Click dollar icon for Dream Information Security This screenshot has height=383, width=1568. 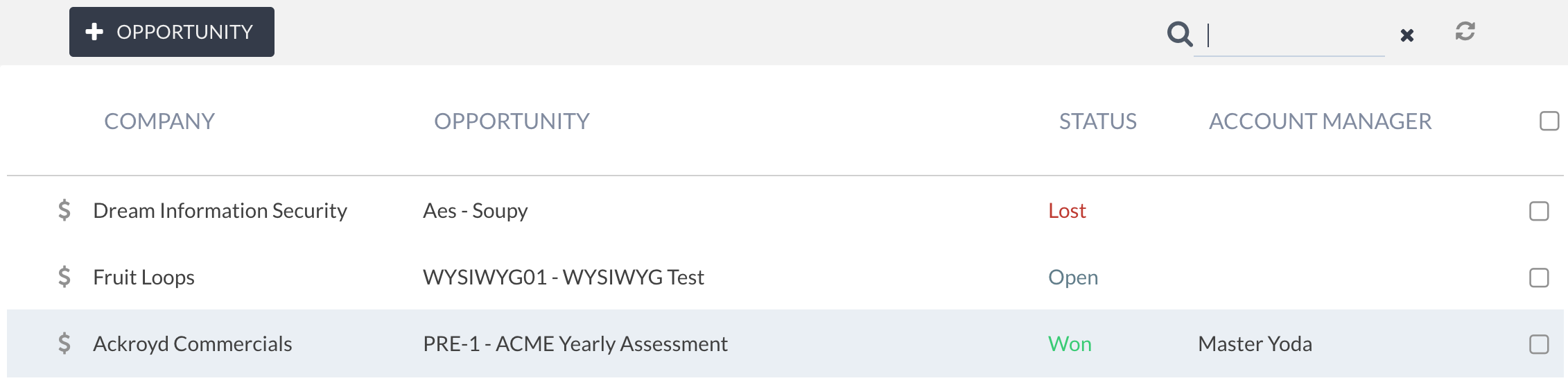coord(64,210)
